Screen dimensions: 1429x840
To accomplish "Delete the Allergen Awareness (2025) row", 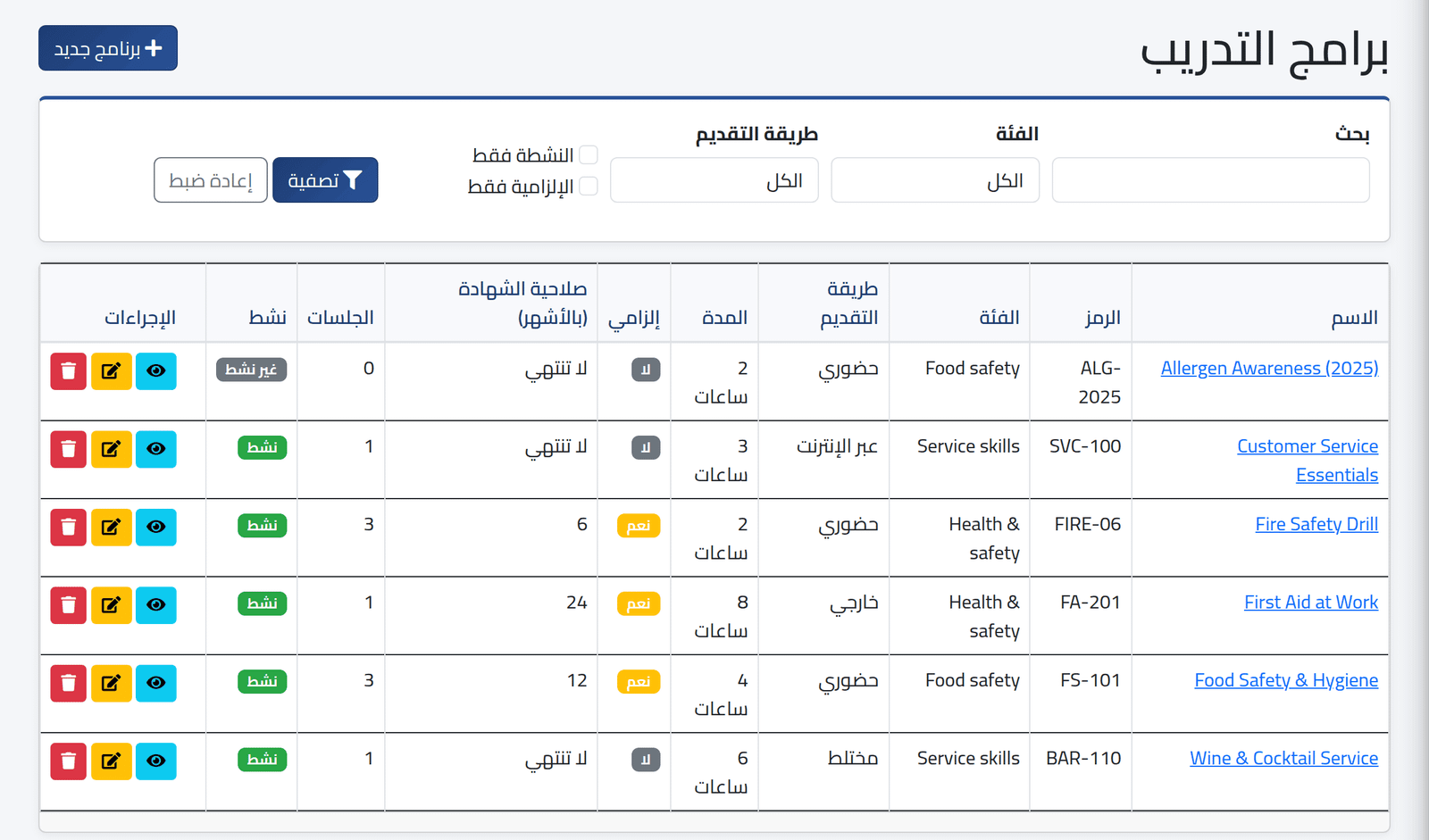I will [x=69, y=371].
